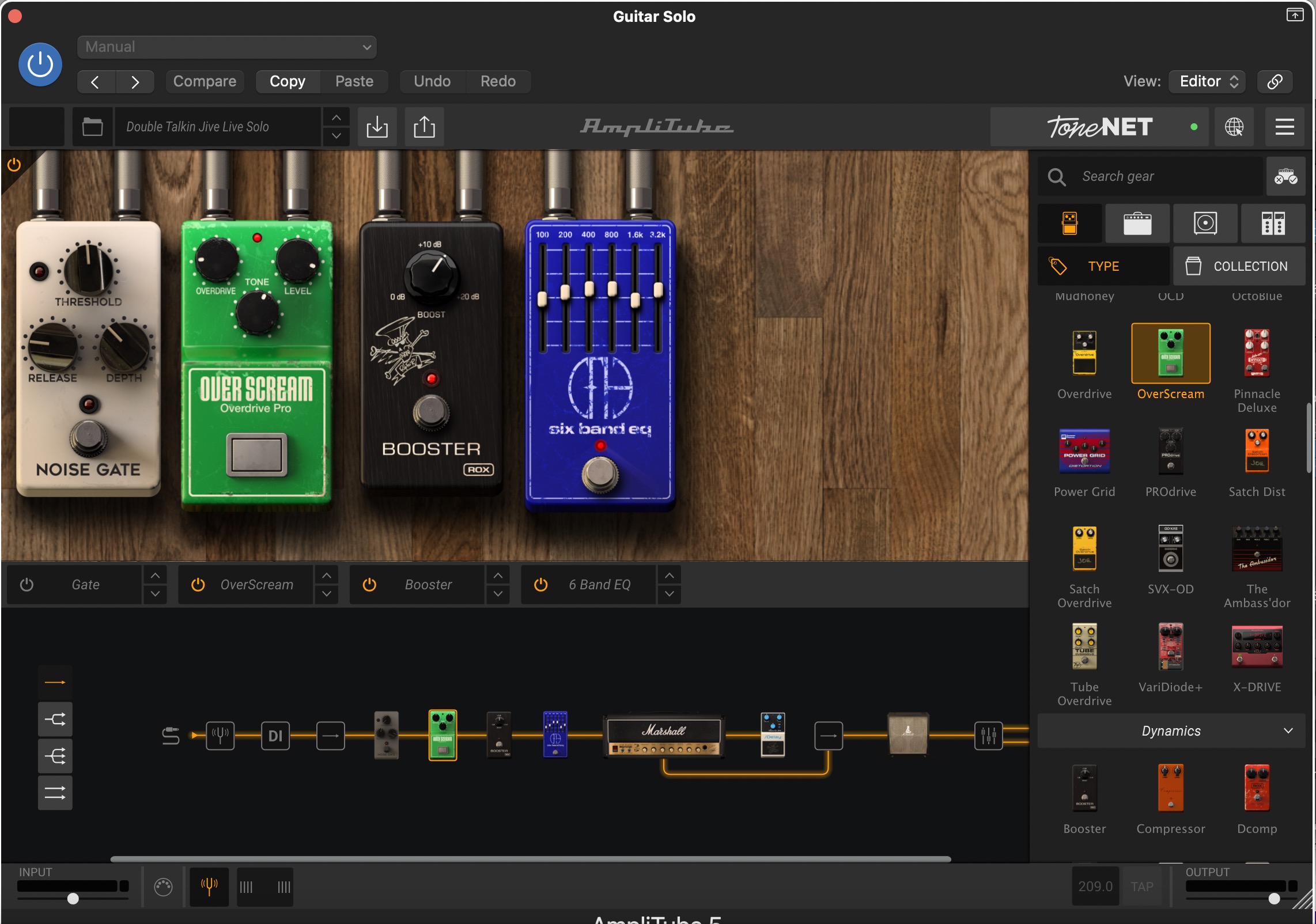Click the Search gear field
The height and width of the screenshot is (924, 1316).
point(1151,176)
